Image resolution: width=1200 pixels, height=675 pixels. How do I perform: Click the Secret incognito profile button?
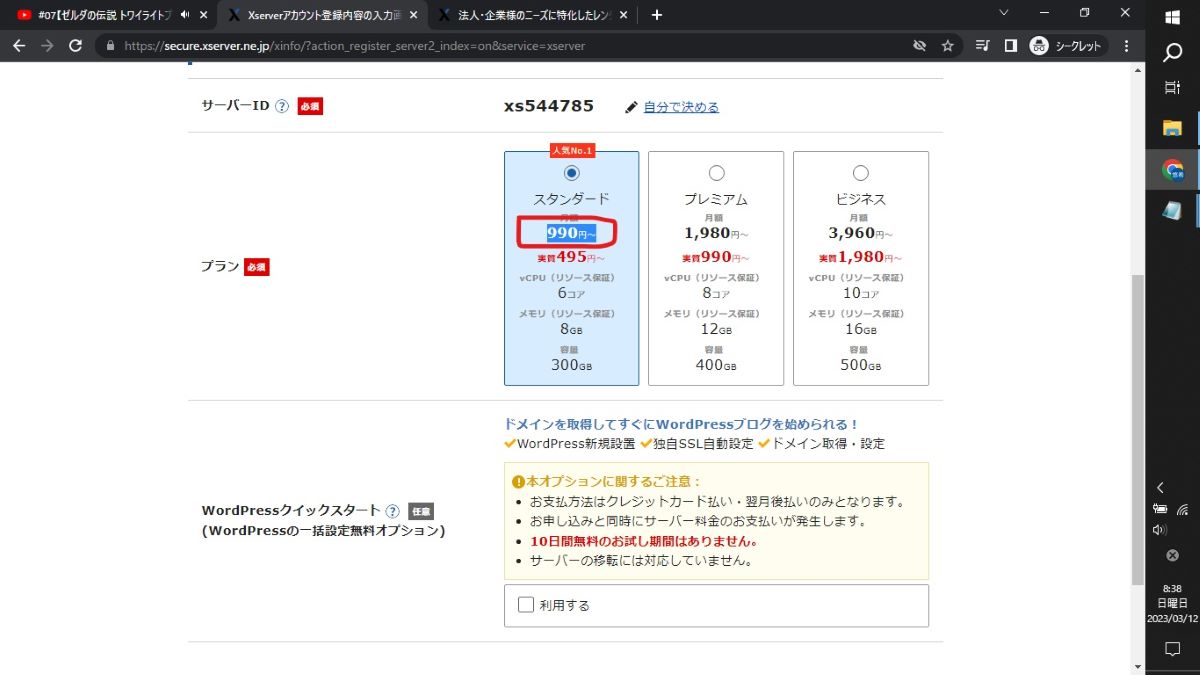pos(1066,46)
